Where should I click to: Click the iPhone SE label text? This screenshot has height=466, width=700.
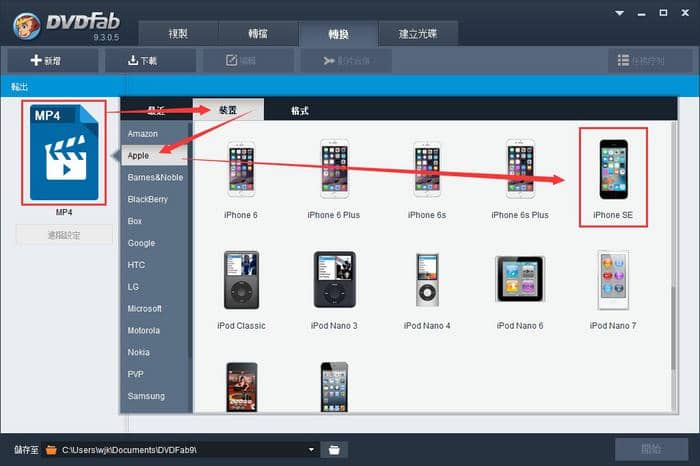coord(613,215)
